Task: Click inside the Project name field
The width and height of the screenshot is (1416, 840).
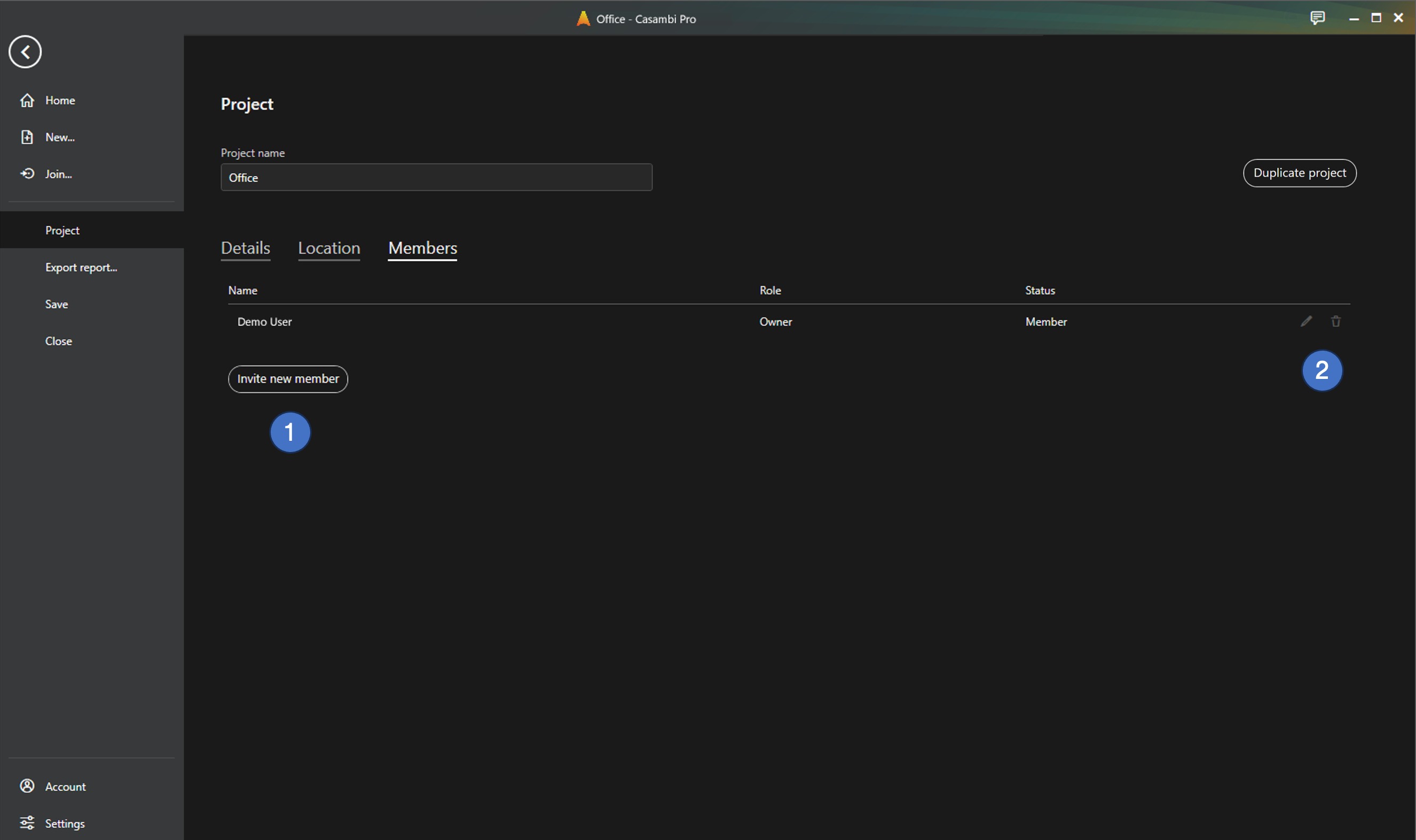Action: tap(435, 177)
